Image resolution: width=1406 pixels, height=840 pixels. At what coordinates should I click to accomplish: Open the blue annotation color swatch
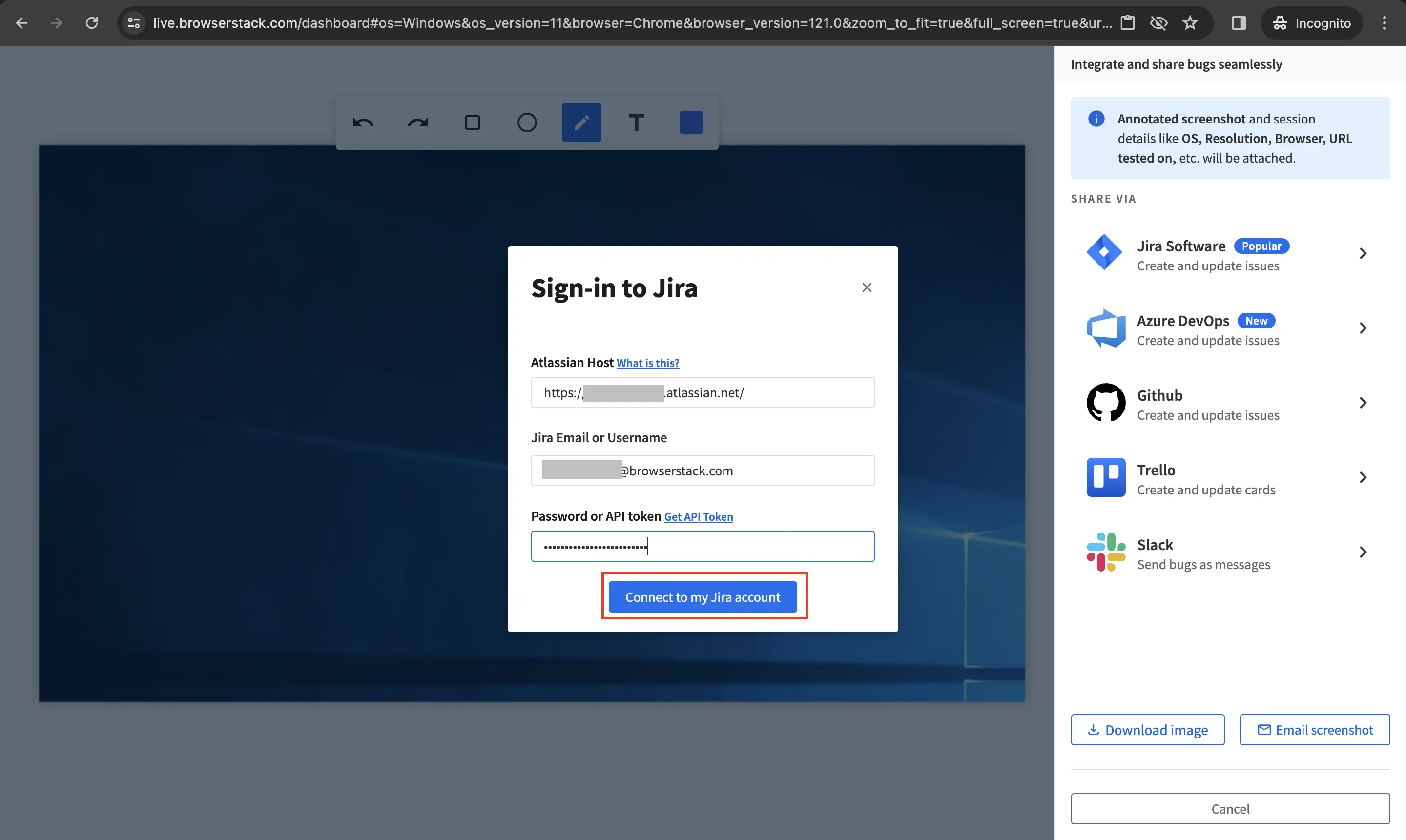tap(690, 123)
